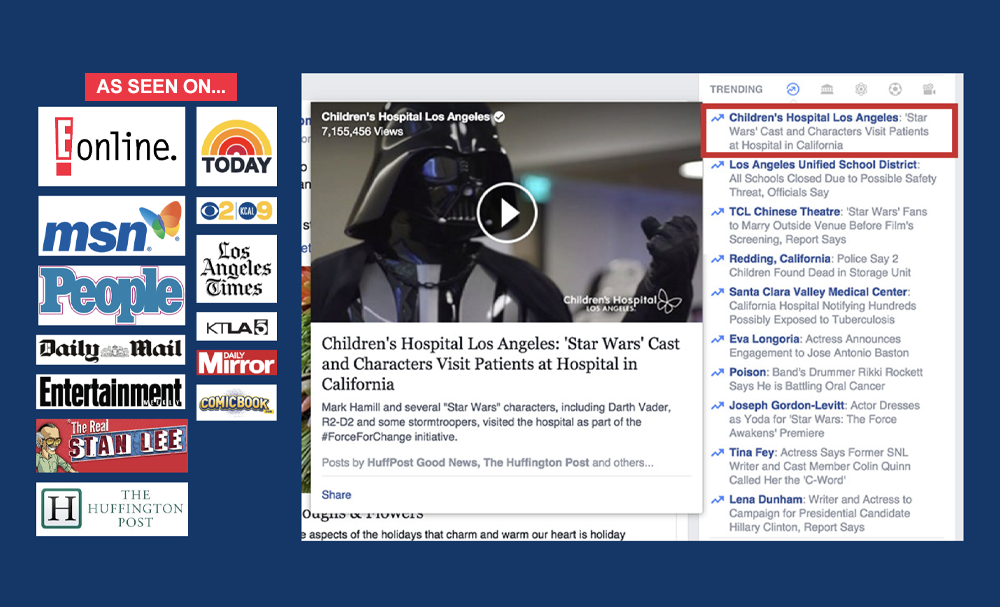Play the Darth Vader hospital video
The image size is (1000, 607).
506,212
